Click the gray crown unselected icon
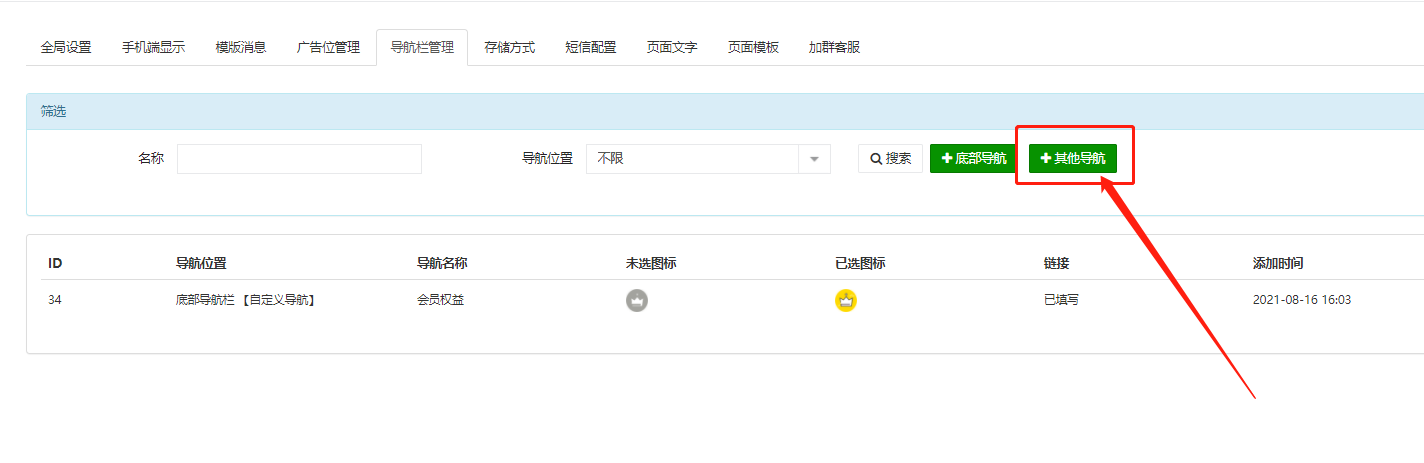Viewport: 1424px width, 463px height. [637, 300]
